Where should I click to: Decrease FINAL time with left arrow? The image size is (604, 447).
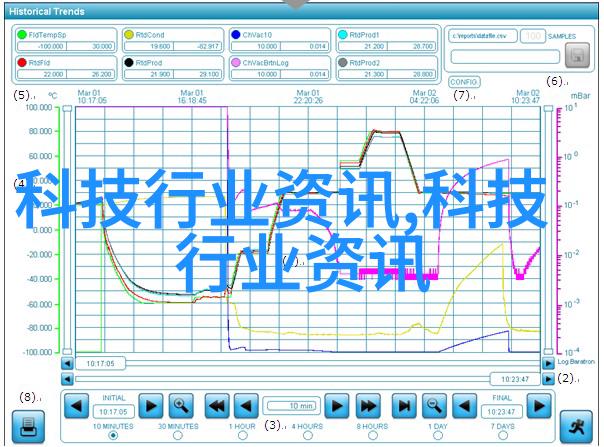pos(464,406)
